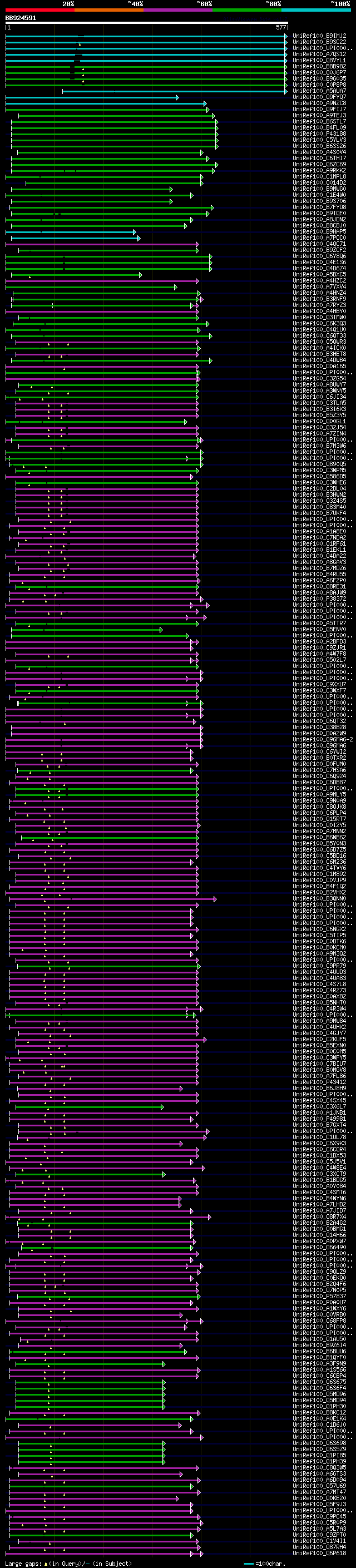Select hit UniRef100_P49981
The width and height of the screenshot is (356, 1568).
[x=319, y=1119]
